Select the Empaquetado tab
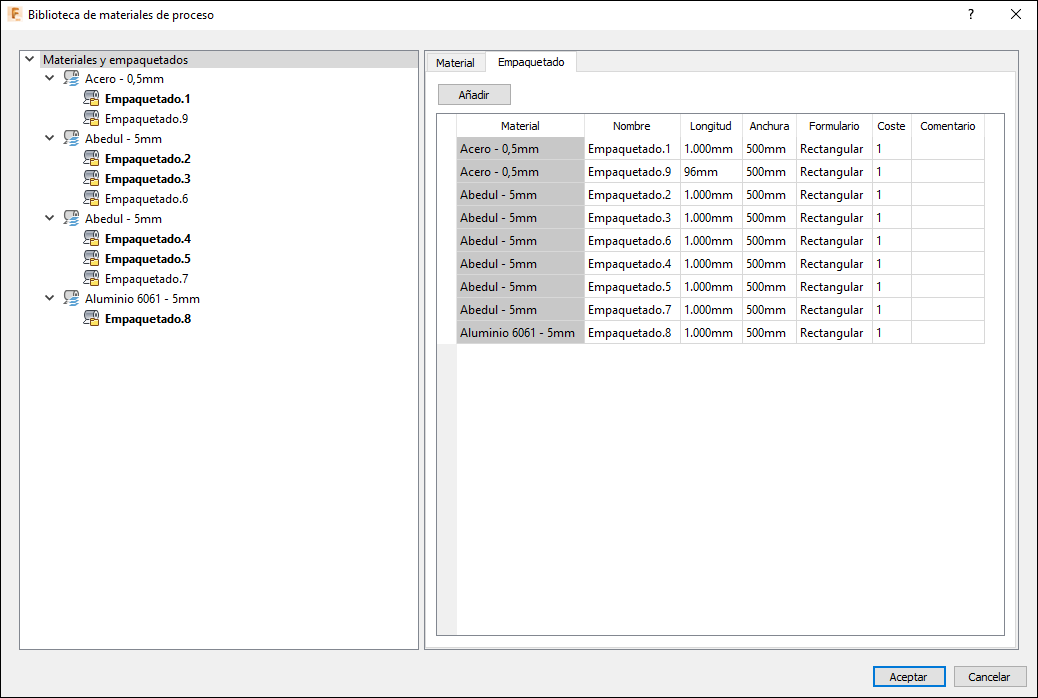 [x=531, y=62]
